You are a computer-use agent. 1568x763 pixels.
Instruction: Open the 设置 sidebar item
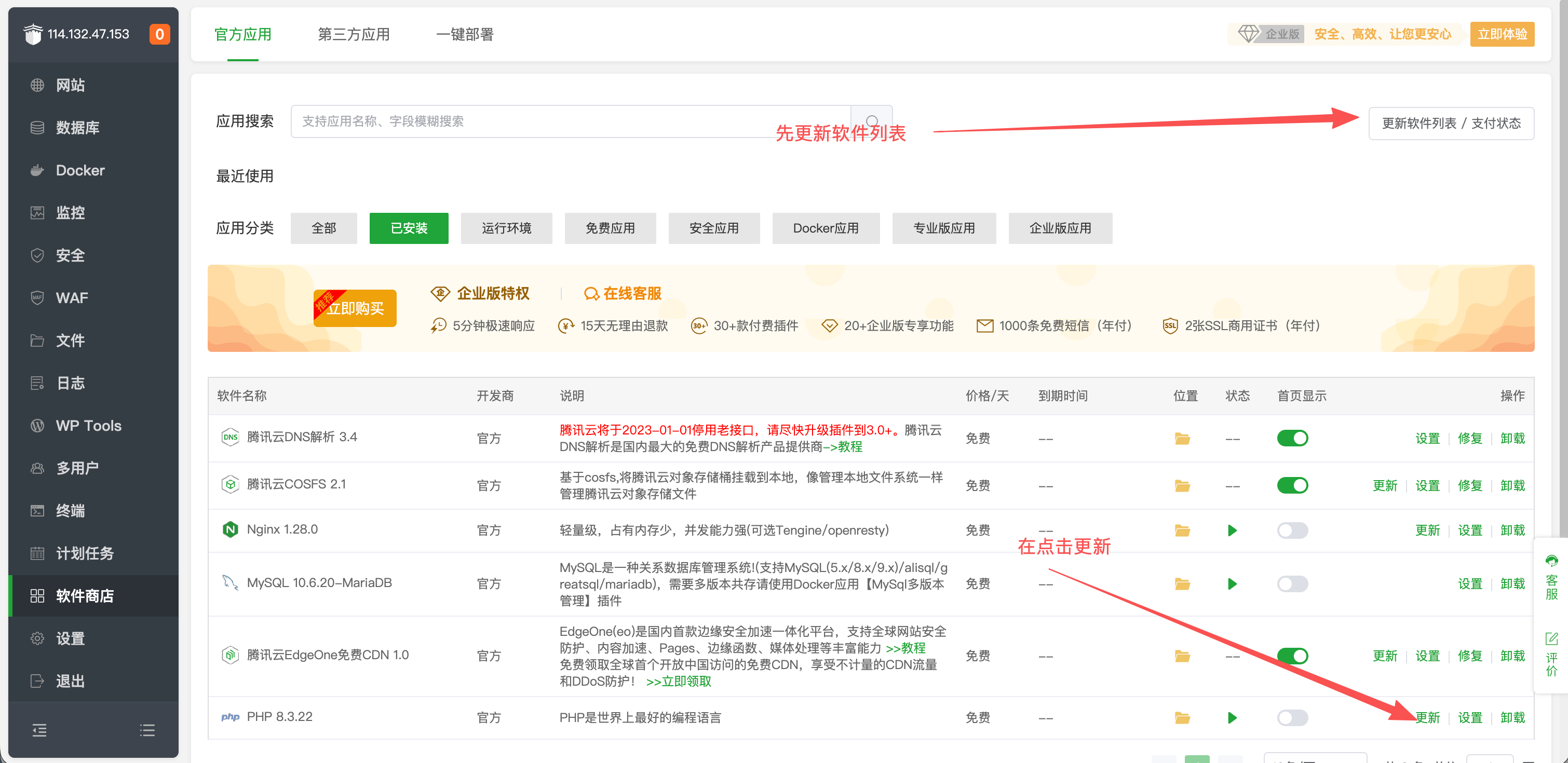[x=93, y=639]
